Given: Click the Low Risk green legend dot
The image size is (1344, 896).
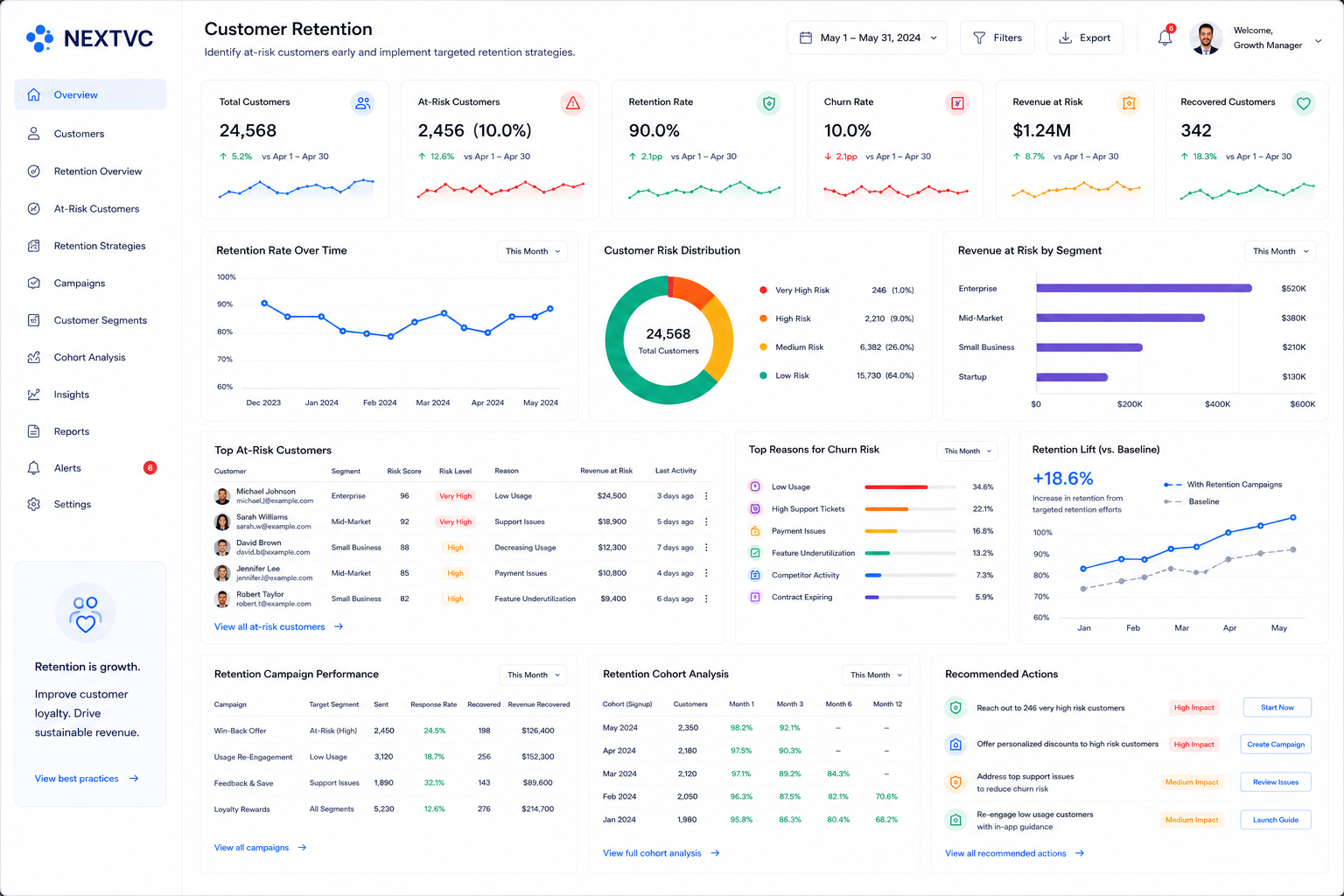Looking at the screenshot, I should coord(763,375).
